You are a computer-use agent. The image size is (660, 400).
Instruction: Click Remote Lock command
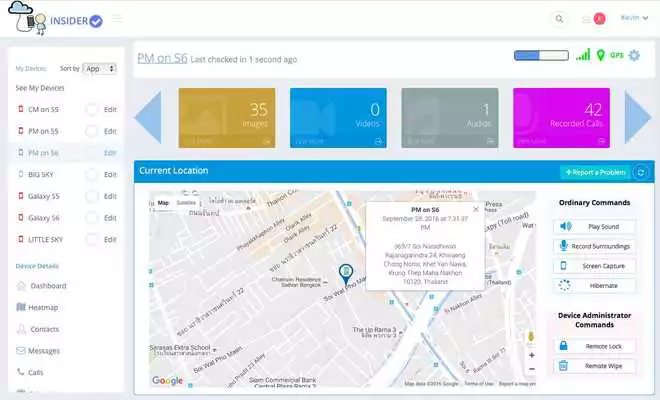pyautogui.click(x=594, y=346)
